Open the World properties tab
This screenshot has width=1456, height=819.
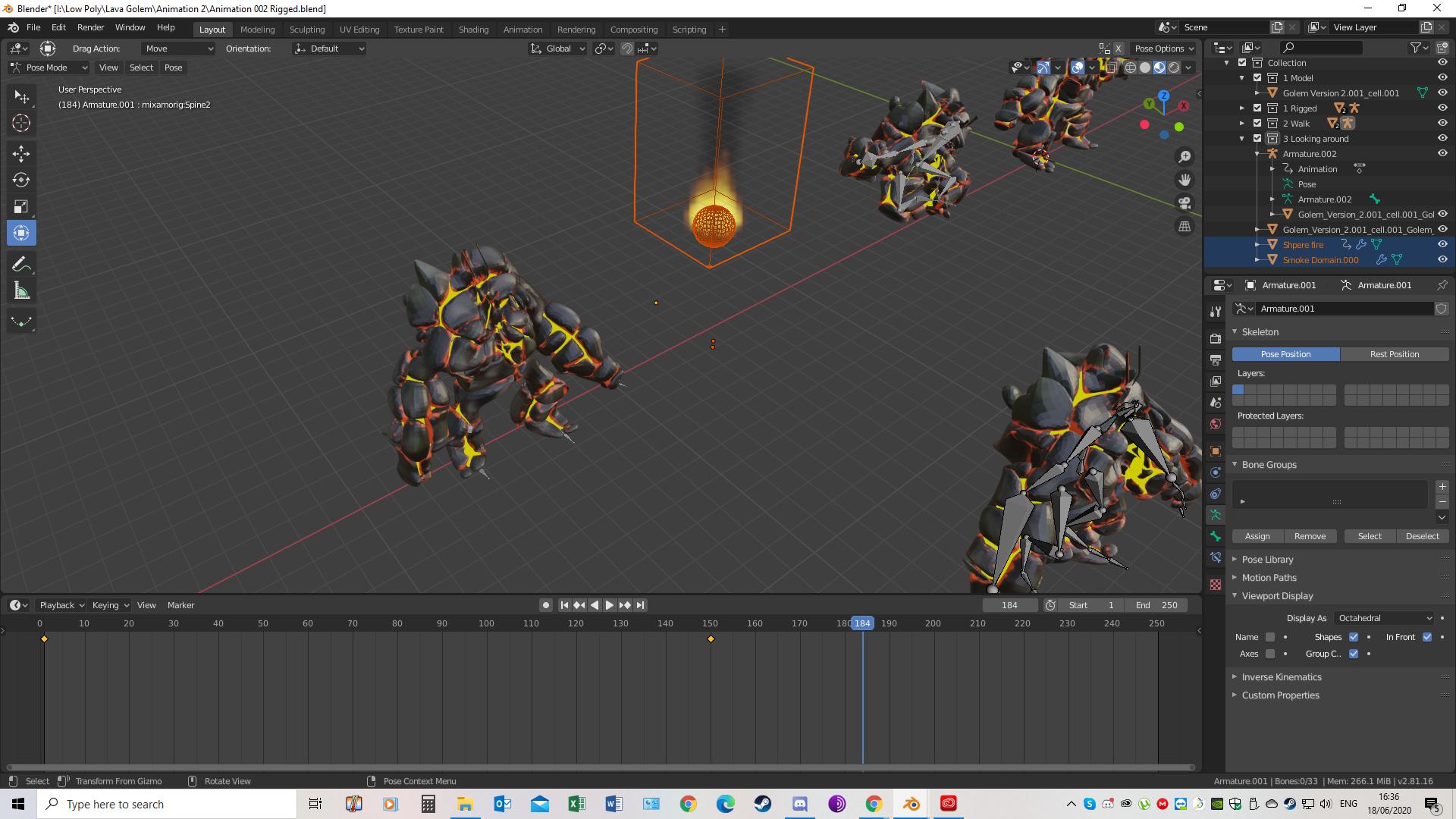(x=1216, y=424)
